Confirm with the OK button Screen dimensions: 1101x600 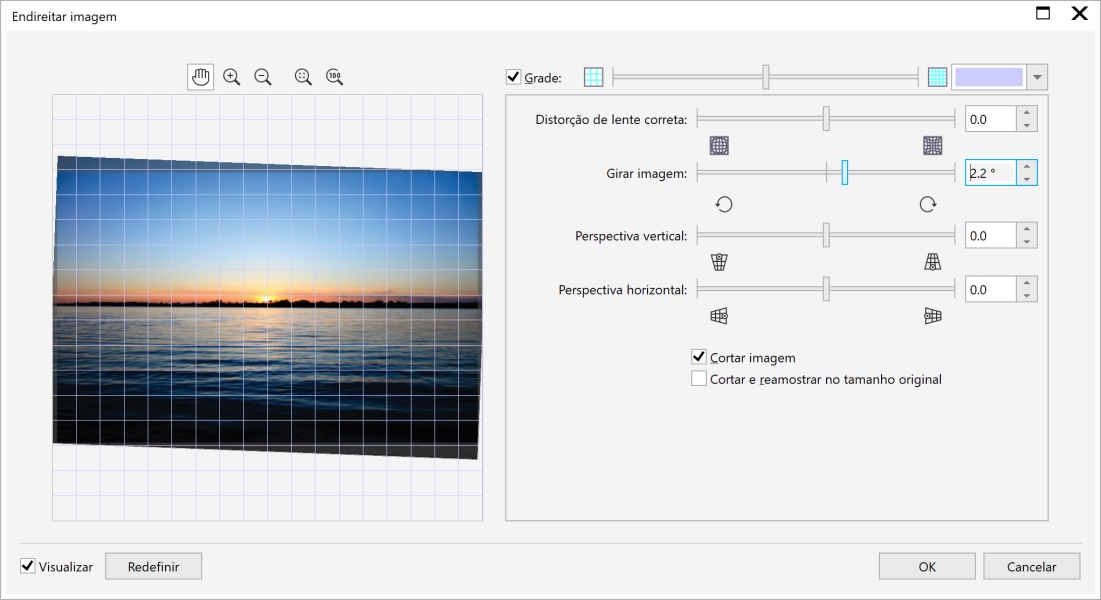click(x=927, y=566)
